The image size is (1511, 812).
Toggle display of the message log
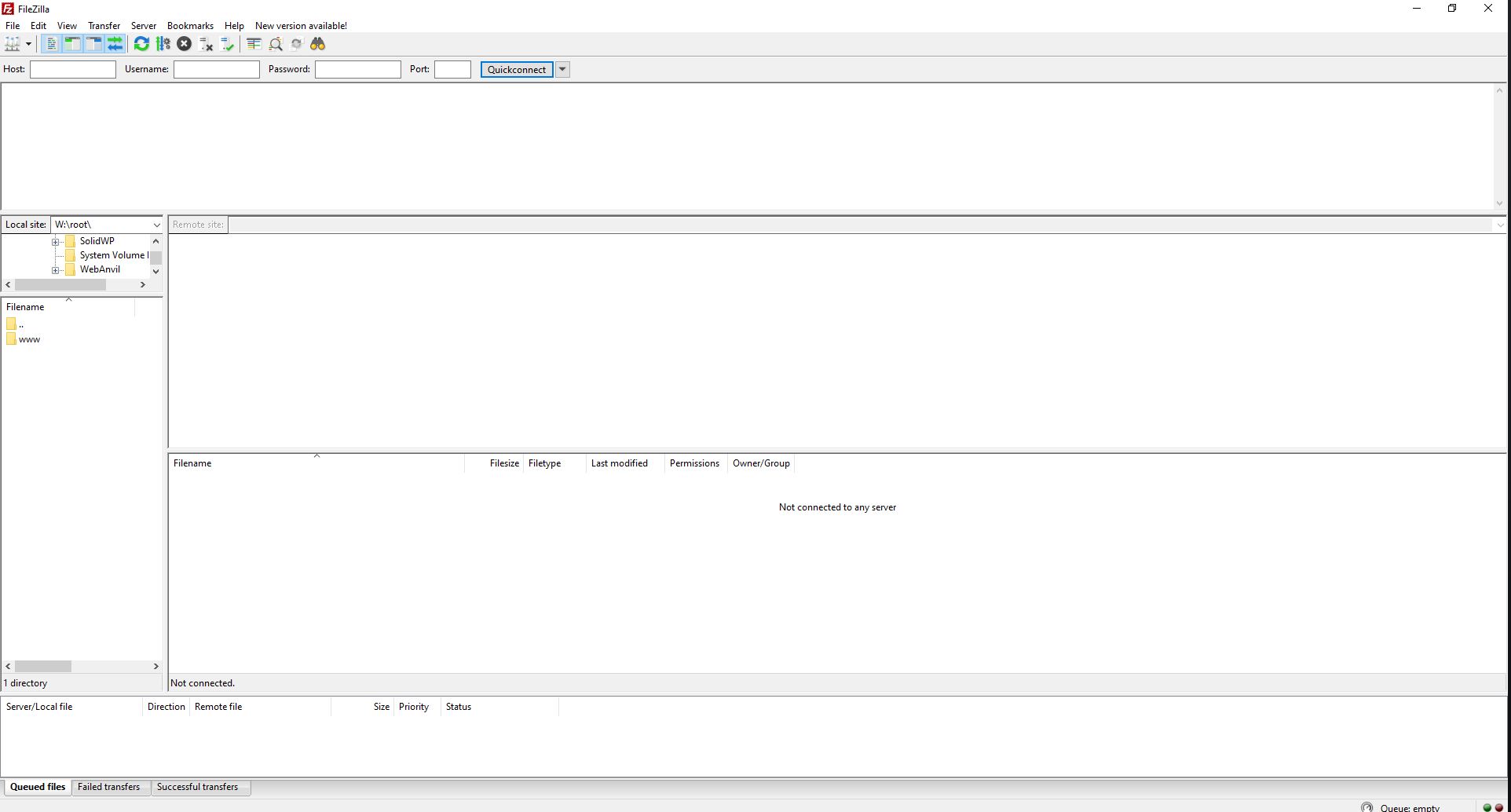click(51, 44)
